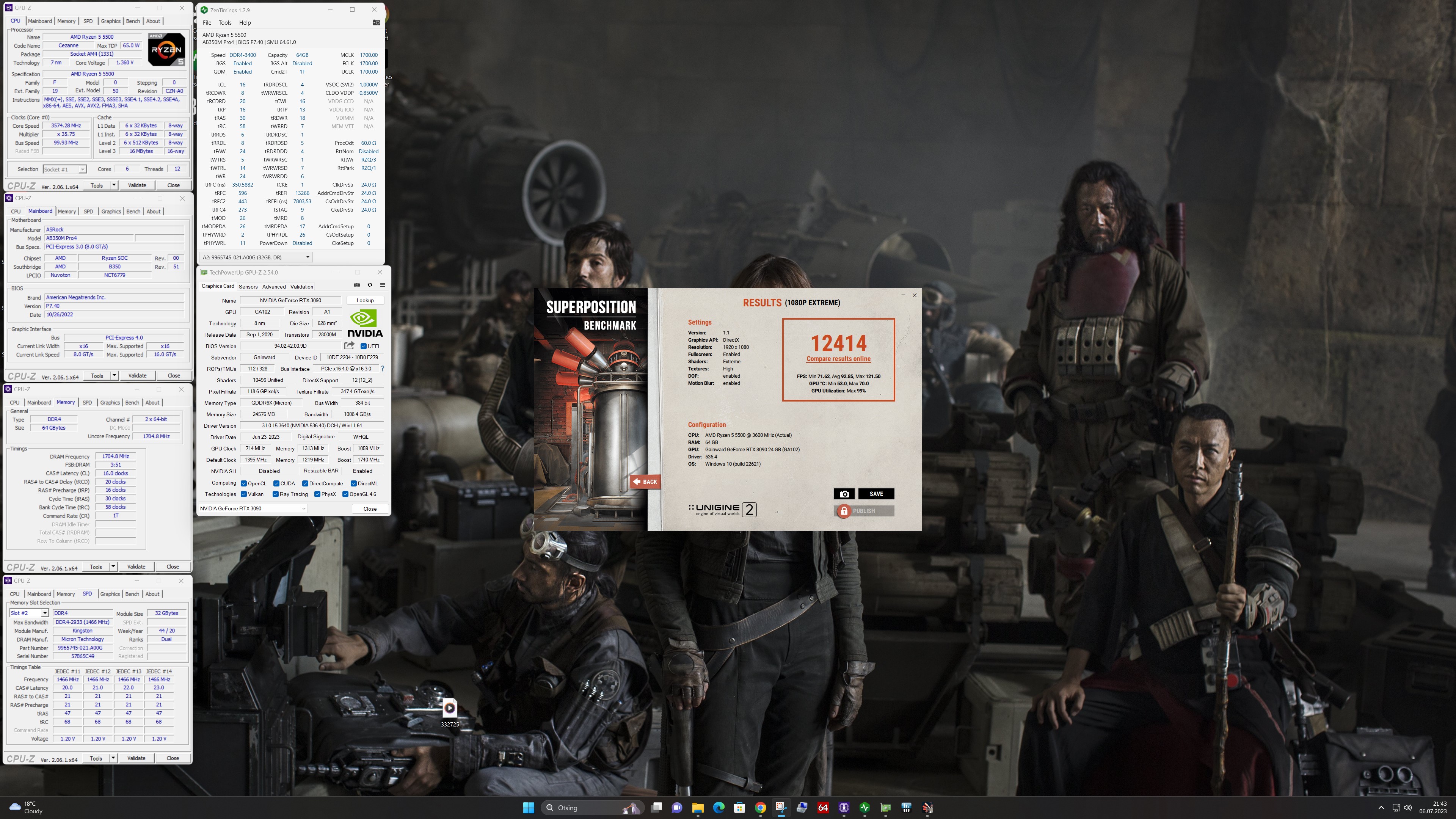The image size is (1456, 819).
Task: Toggle the PhysX checkbox
Action: 317,494
